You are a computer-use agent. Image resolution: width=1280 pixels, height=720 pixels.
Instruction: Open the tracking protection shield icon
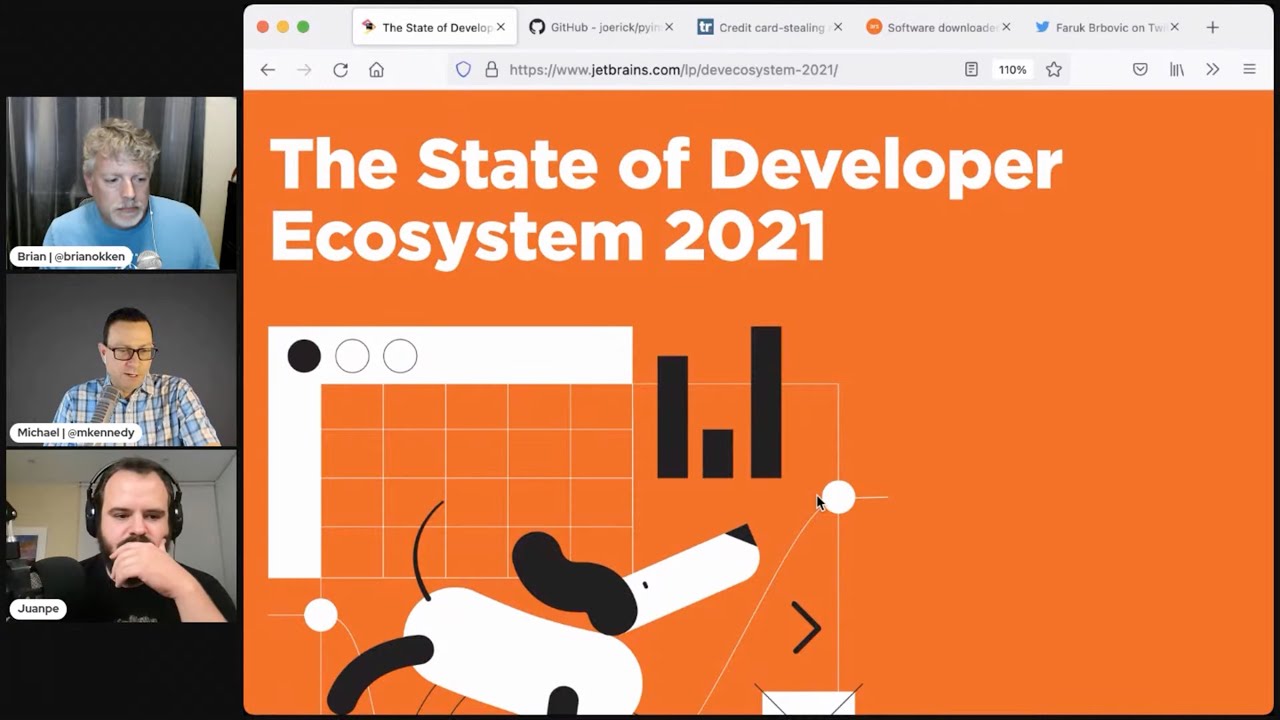463,70
